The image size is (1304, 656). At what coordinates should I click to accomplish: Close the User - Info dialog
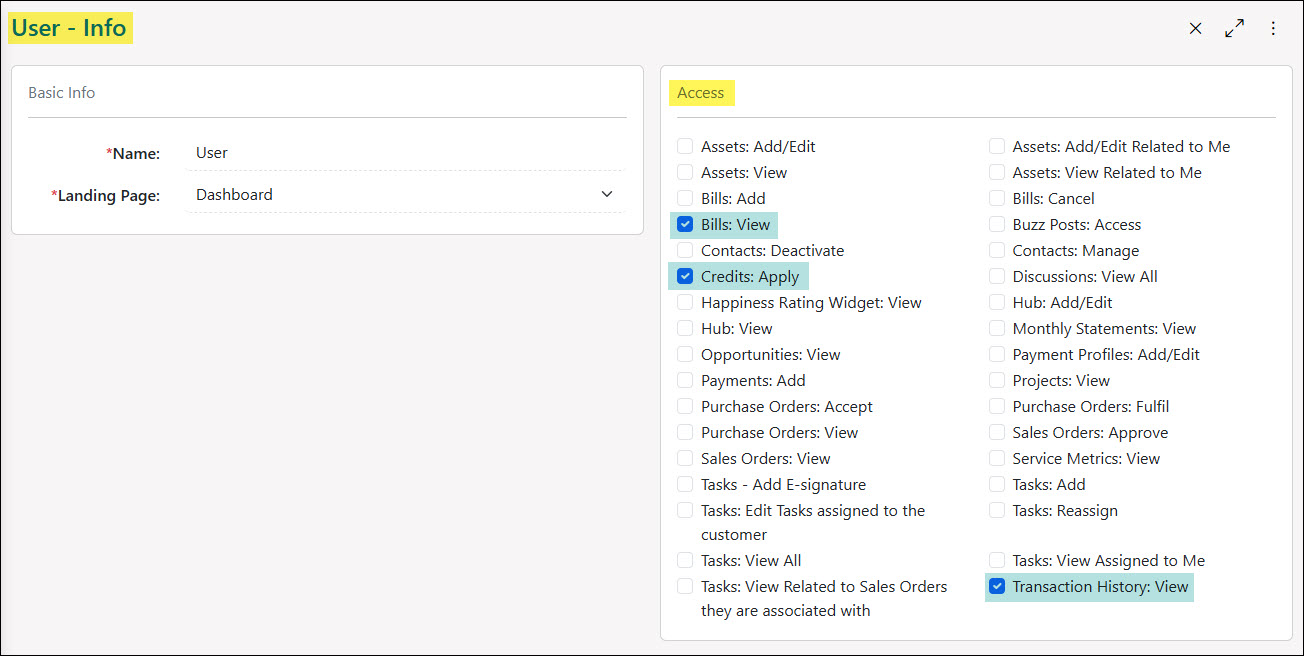pos(1195,28)
